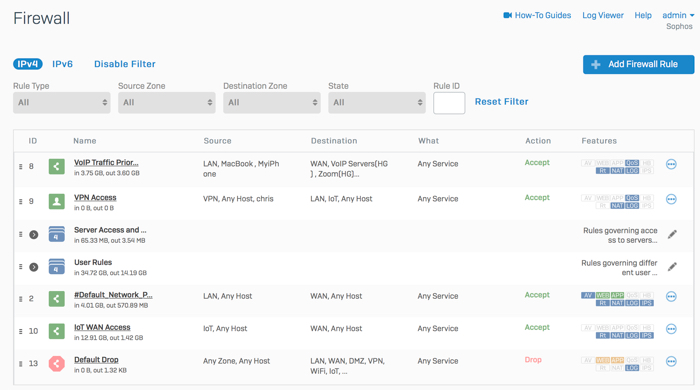Open the Log Viewer menu item
The image size is (700, 390).
pos(603,15)
